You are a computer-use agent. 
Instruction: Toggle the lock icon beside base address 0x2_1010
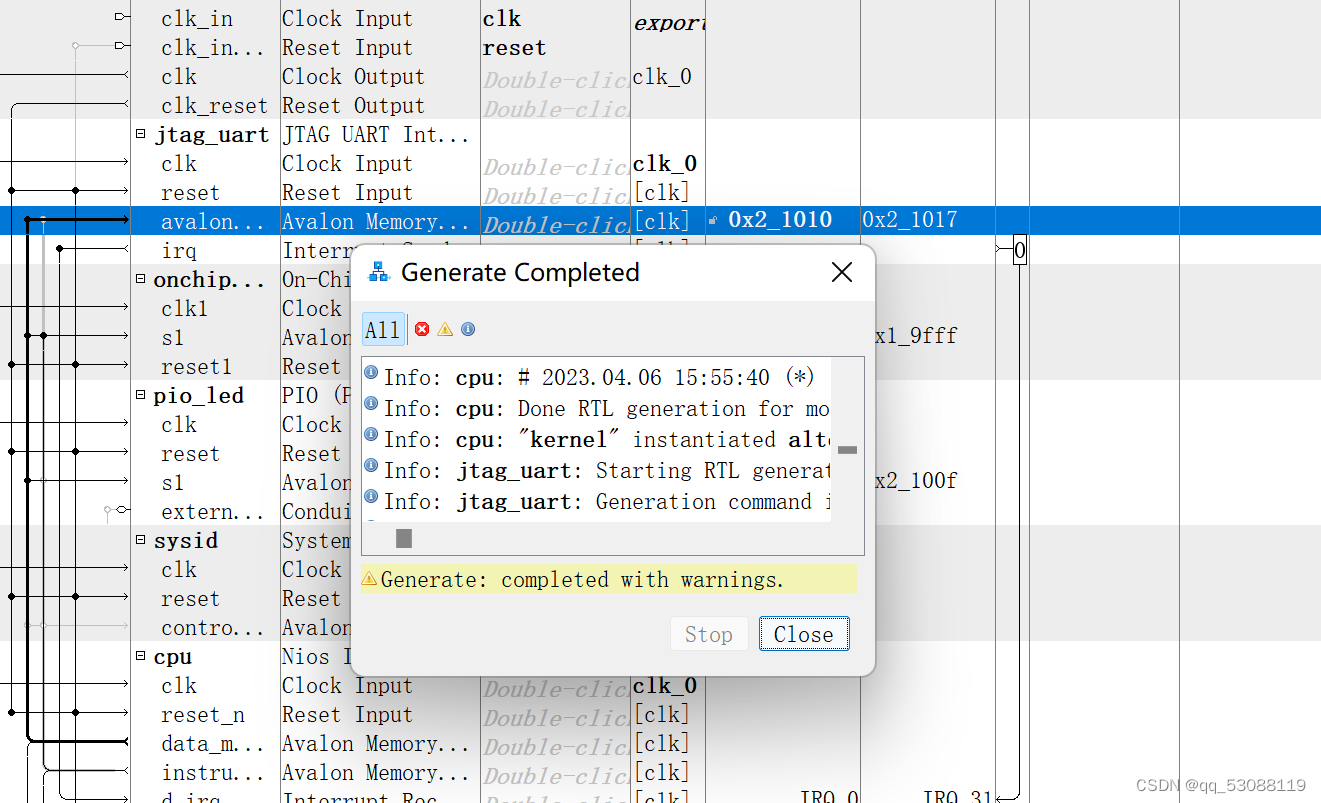(713, 221)
